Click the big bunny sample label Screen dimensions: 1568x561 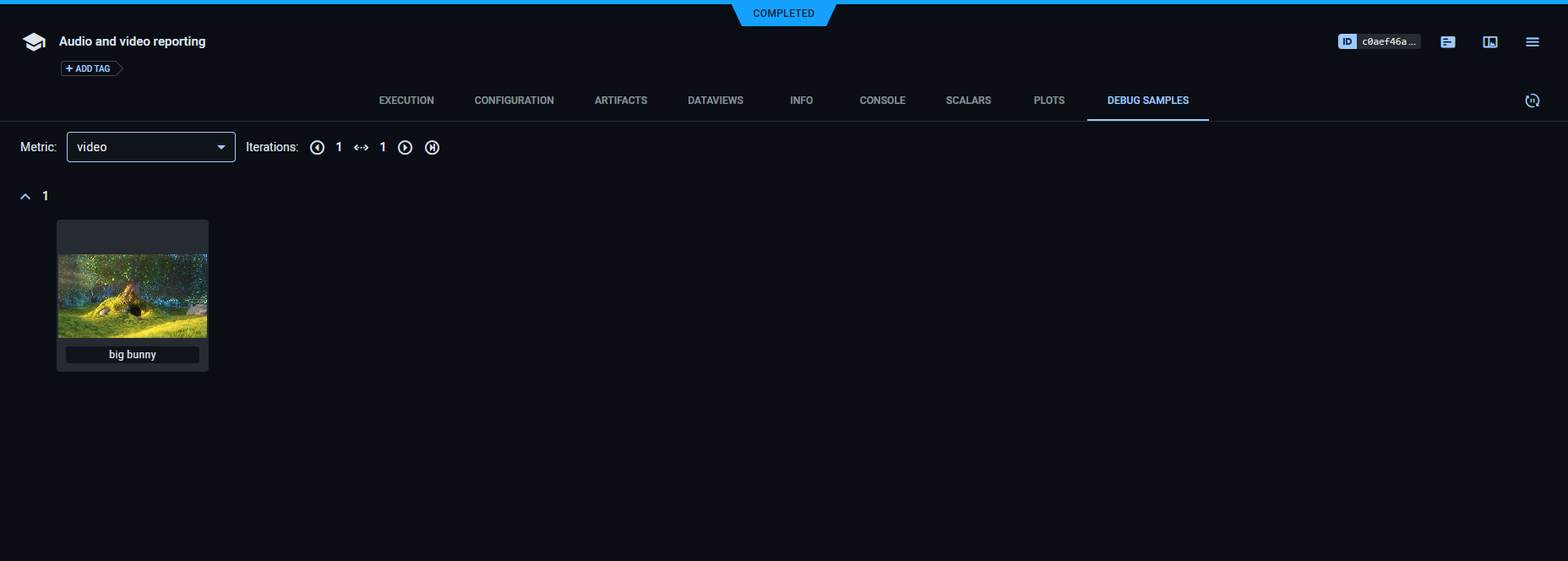[133, 355]
